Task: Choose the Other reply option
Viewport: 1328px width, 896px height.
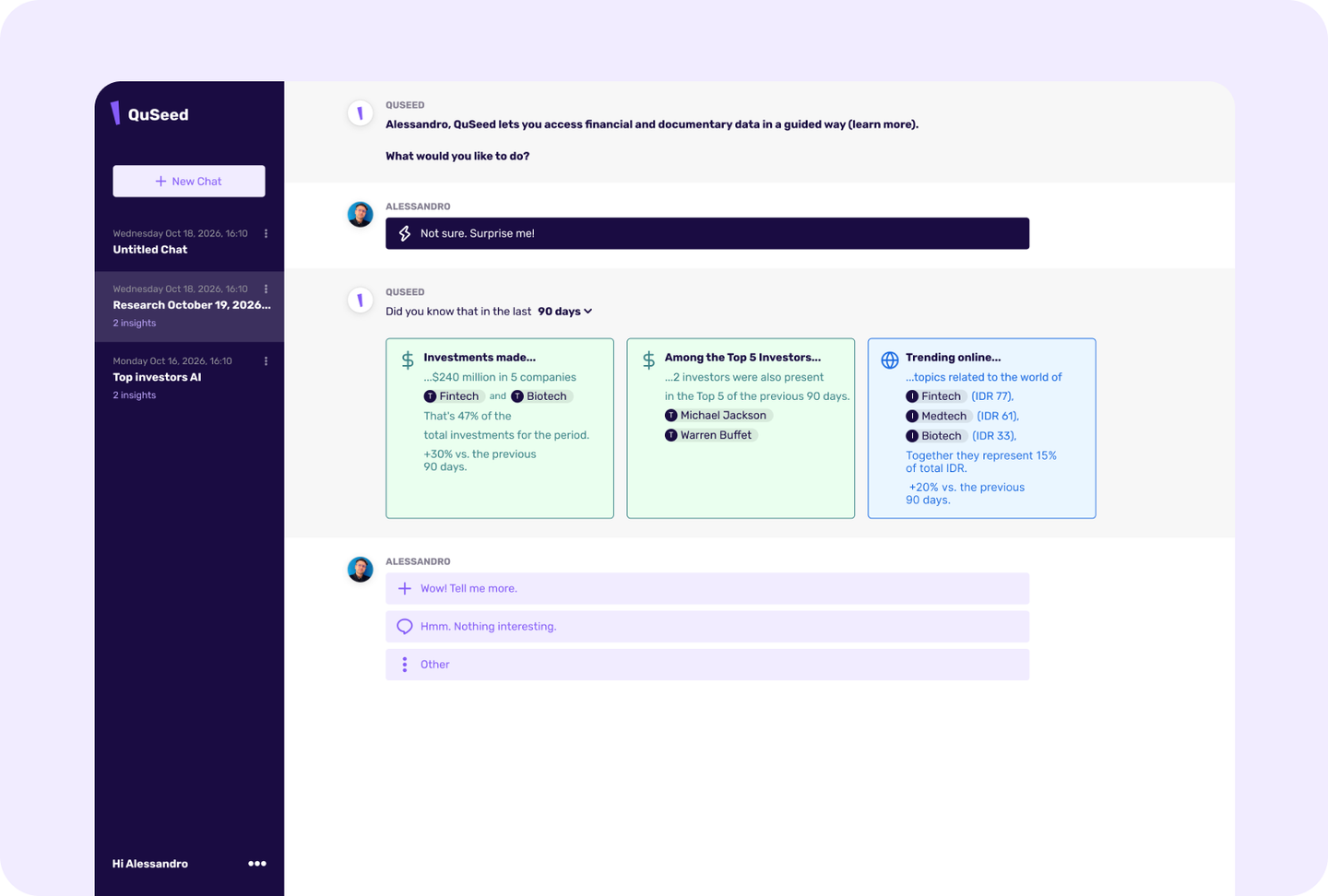Action: click(x=707, y=664)
